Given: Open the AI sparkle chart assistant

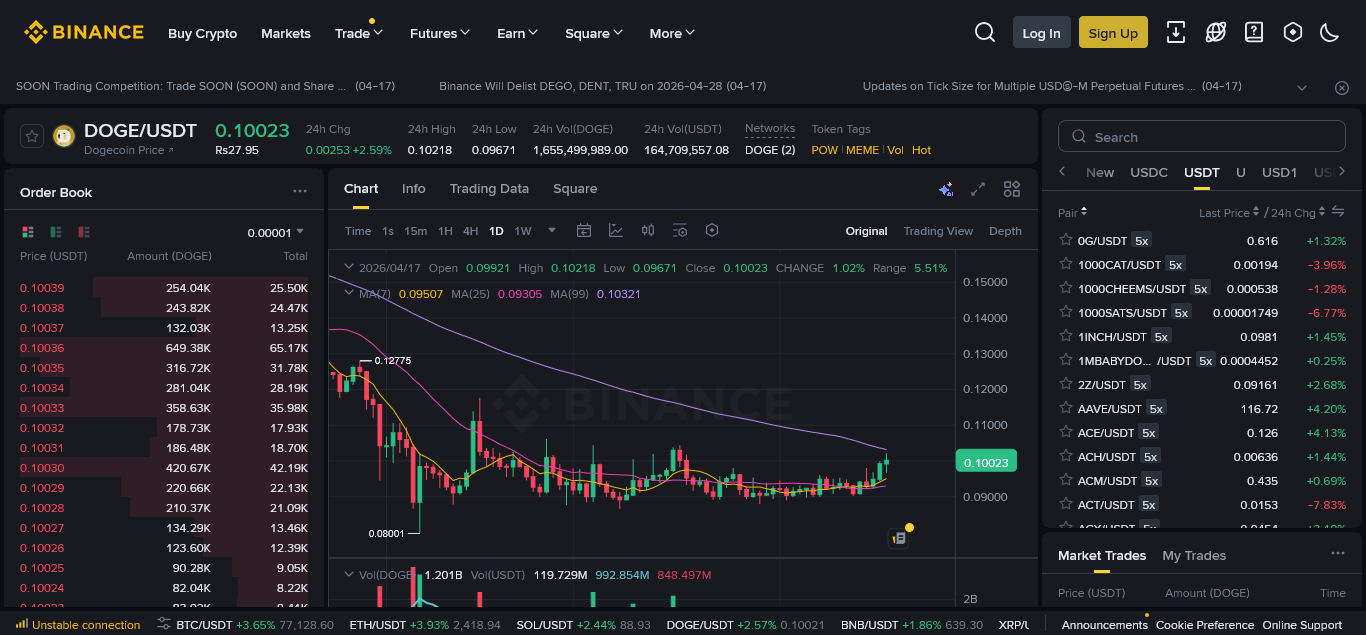Looking at the screenshot, I should point(946,189).
